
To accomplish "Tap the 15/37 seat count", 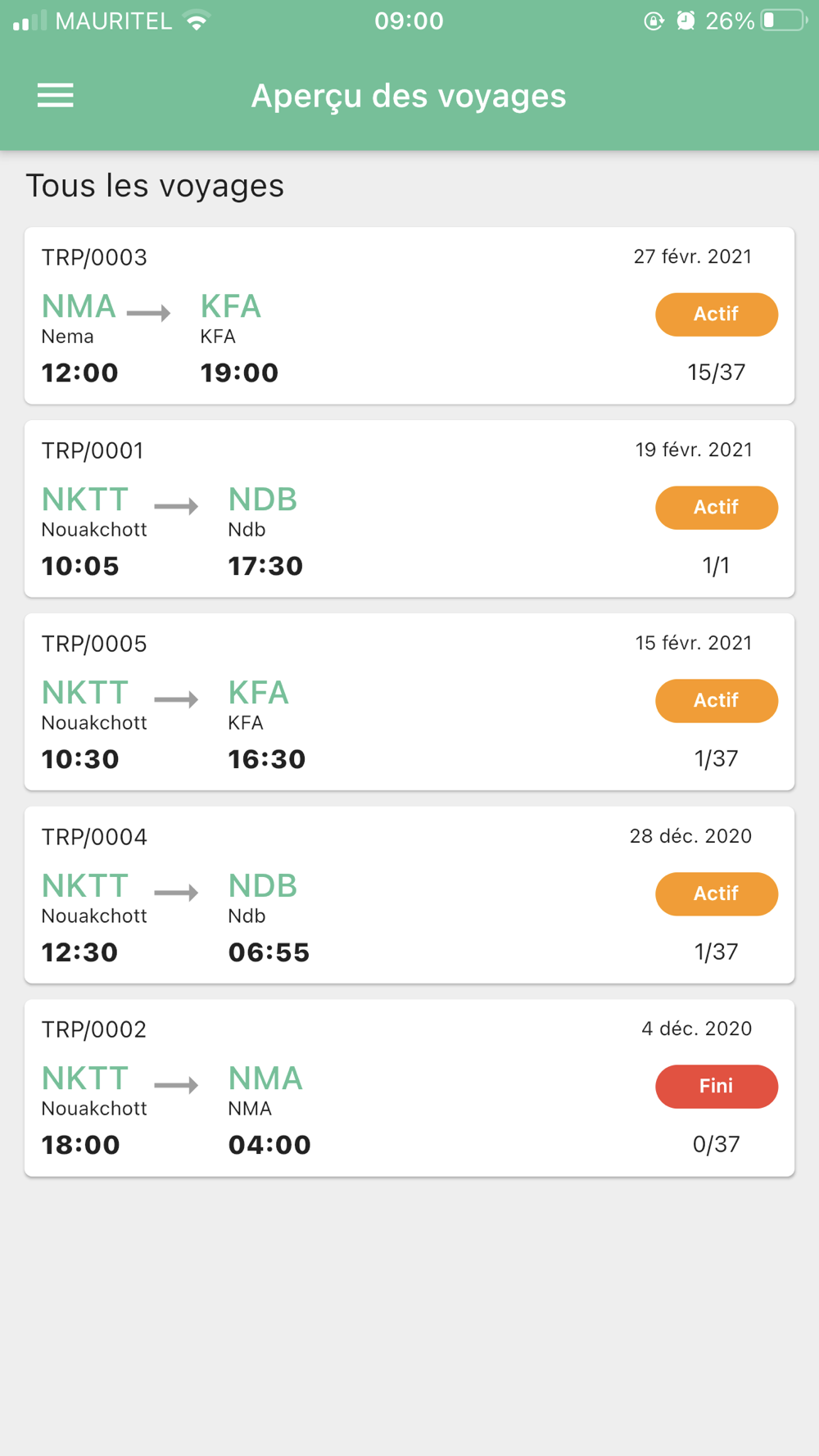I will coord(716,373).
